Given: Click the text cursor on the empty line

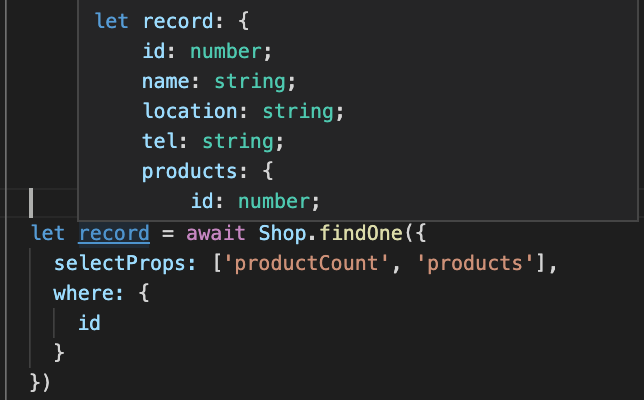Looking at the screenshot, I should (31, 203).
